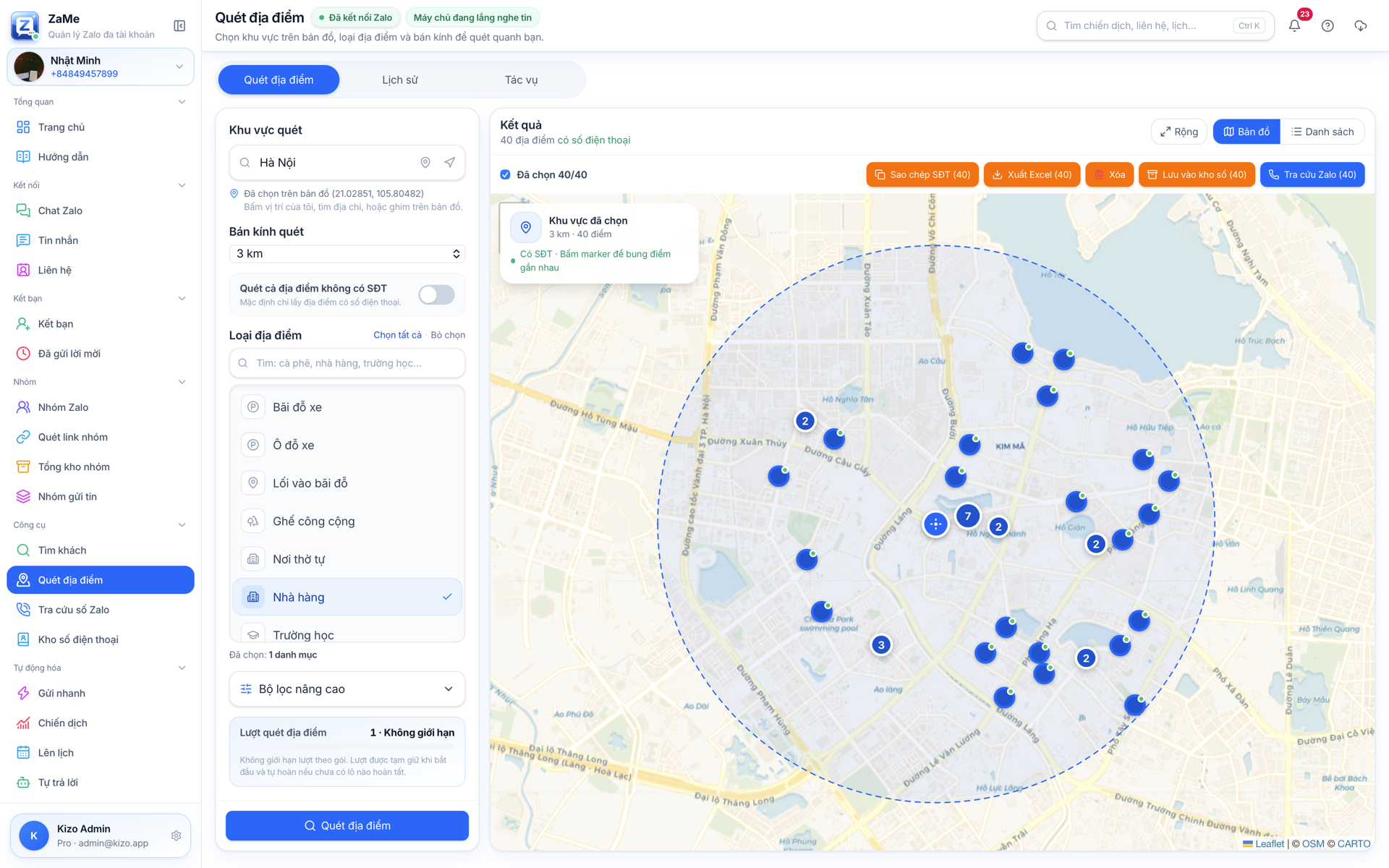The image size is (1389, 868).
Task: Toggle Quét cả địa điểm không có SĐT
Action: click(x=436, y=294)
